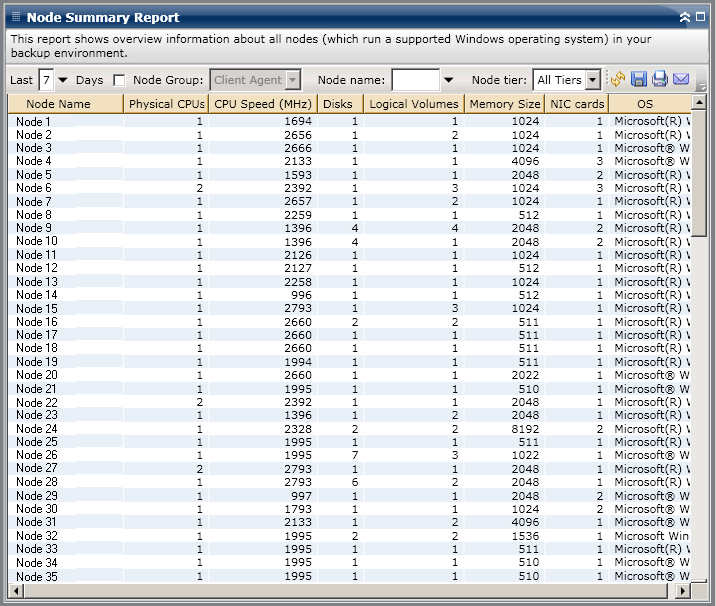716x606 pixels.
Task: Select the Node 29 row
Action: pos(349,496)
